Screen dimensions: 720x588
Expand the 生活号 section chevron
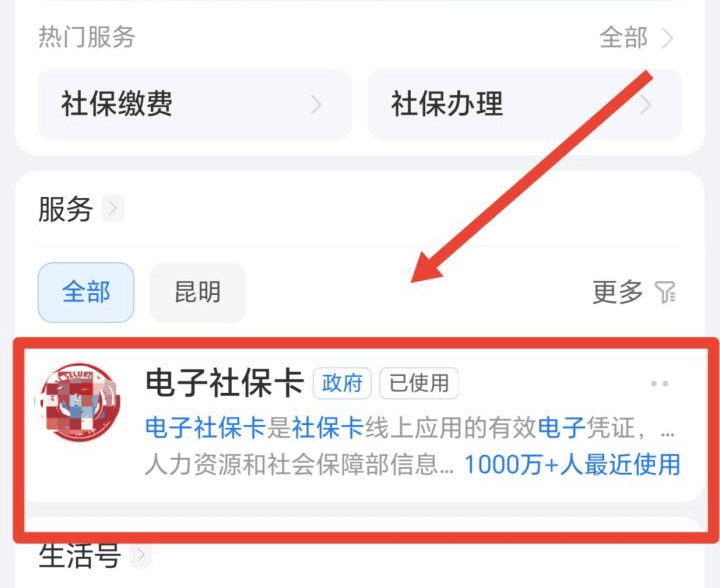pyautogui.click(x=141, y=555)
